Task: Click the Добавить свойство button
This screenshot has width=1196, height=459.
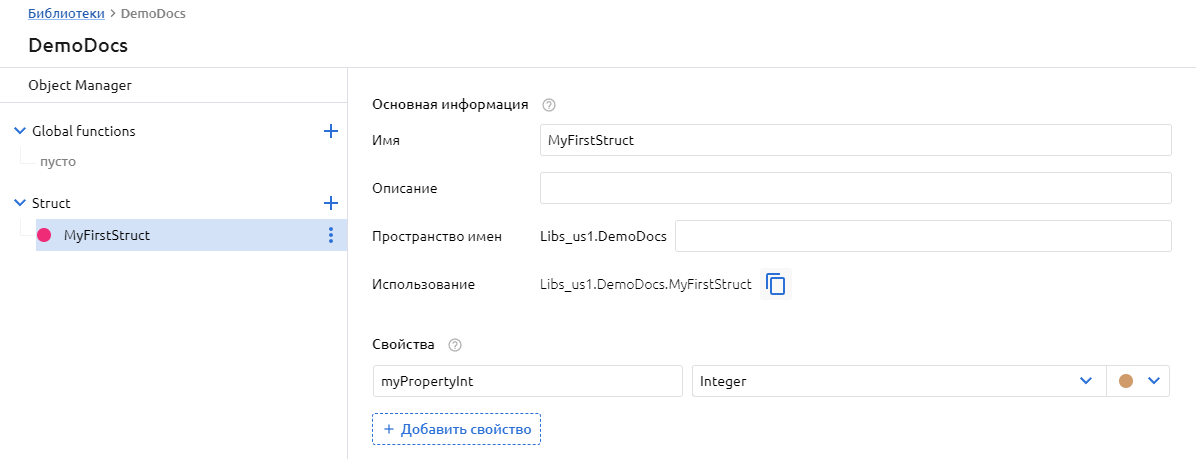Action: pyautogui.click(x=456, y=429)
